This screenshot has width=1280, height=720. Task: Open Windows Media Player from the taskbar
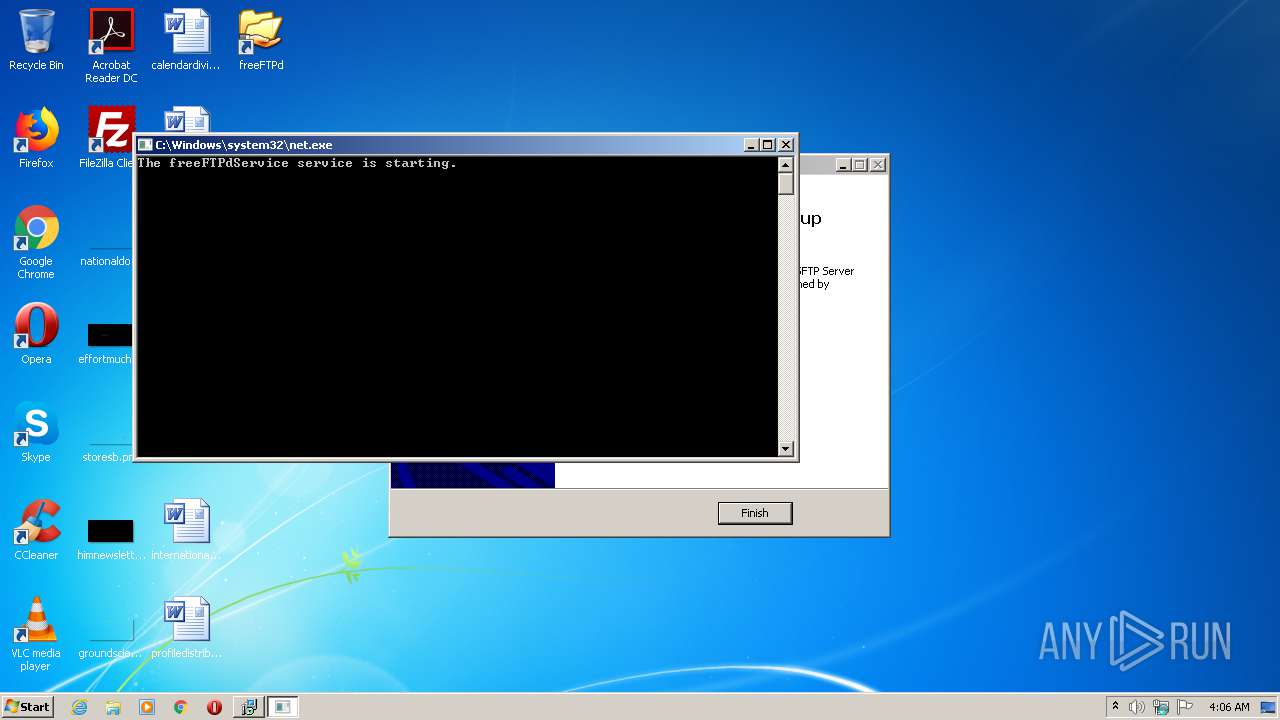[x=147, y=707]
